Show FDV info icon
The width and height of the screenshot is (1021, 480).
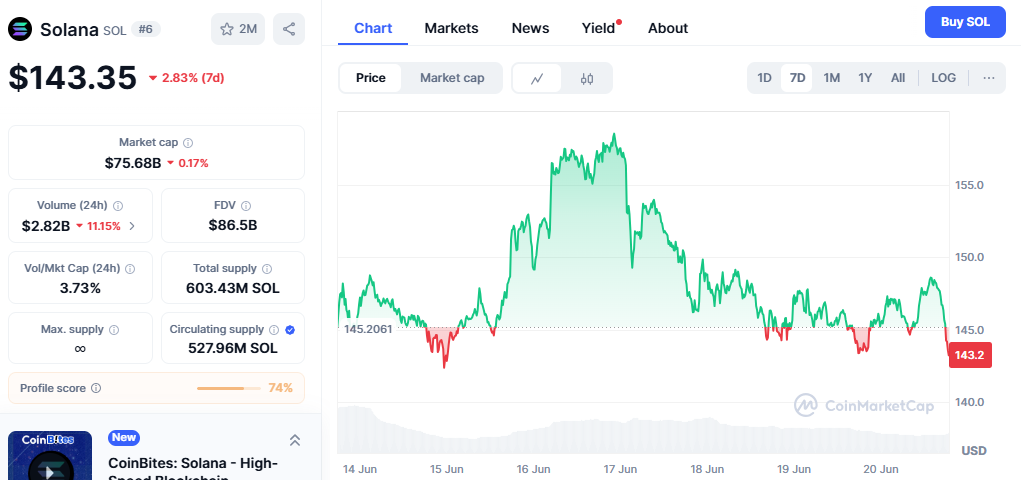point(245,206)
